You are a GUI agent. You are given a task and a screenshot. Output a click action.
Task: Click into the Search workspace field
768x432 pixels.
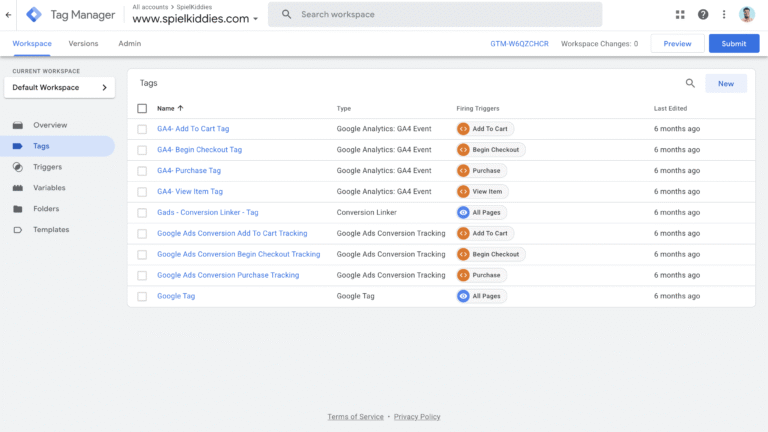coord(440,15)
